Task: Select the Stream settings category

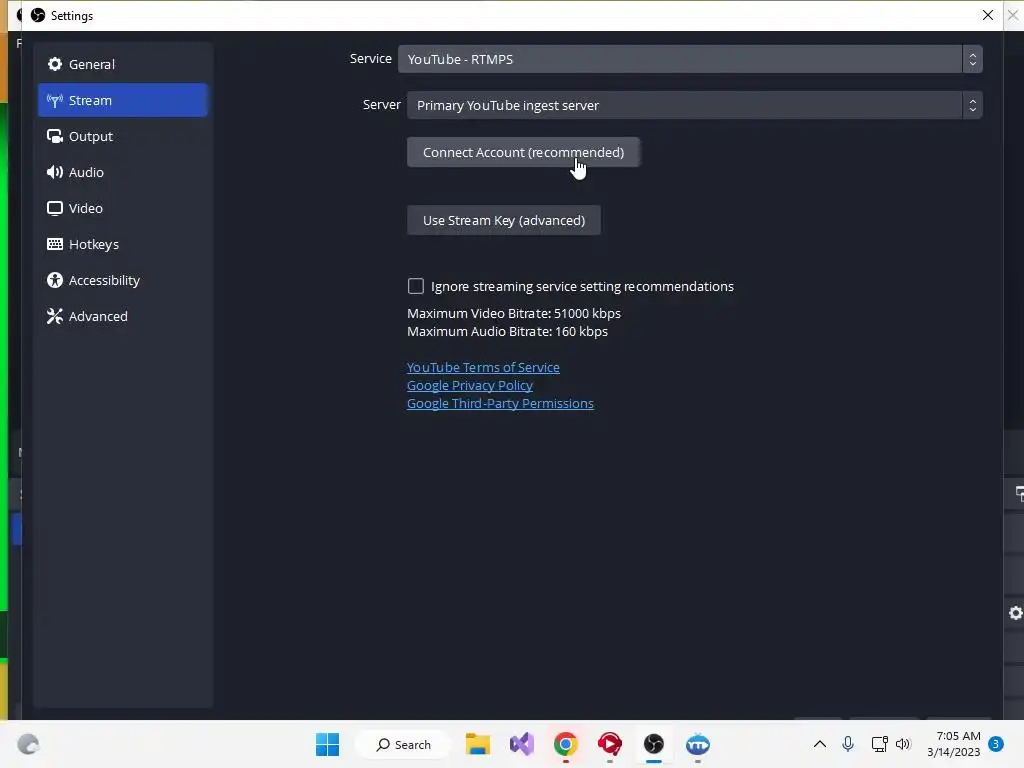Action: click(x=123, y=100)
